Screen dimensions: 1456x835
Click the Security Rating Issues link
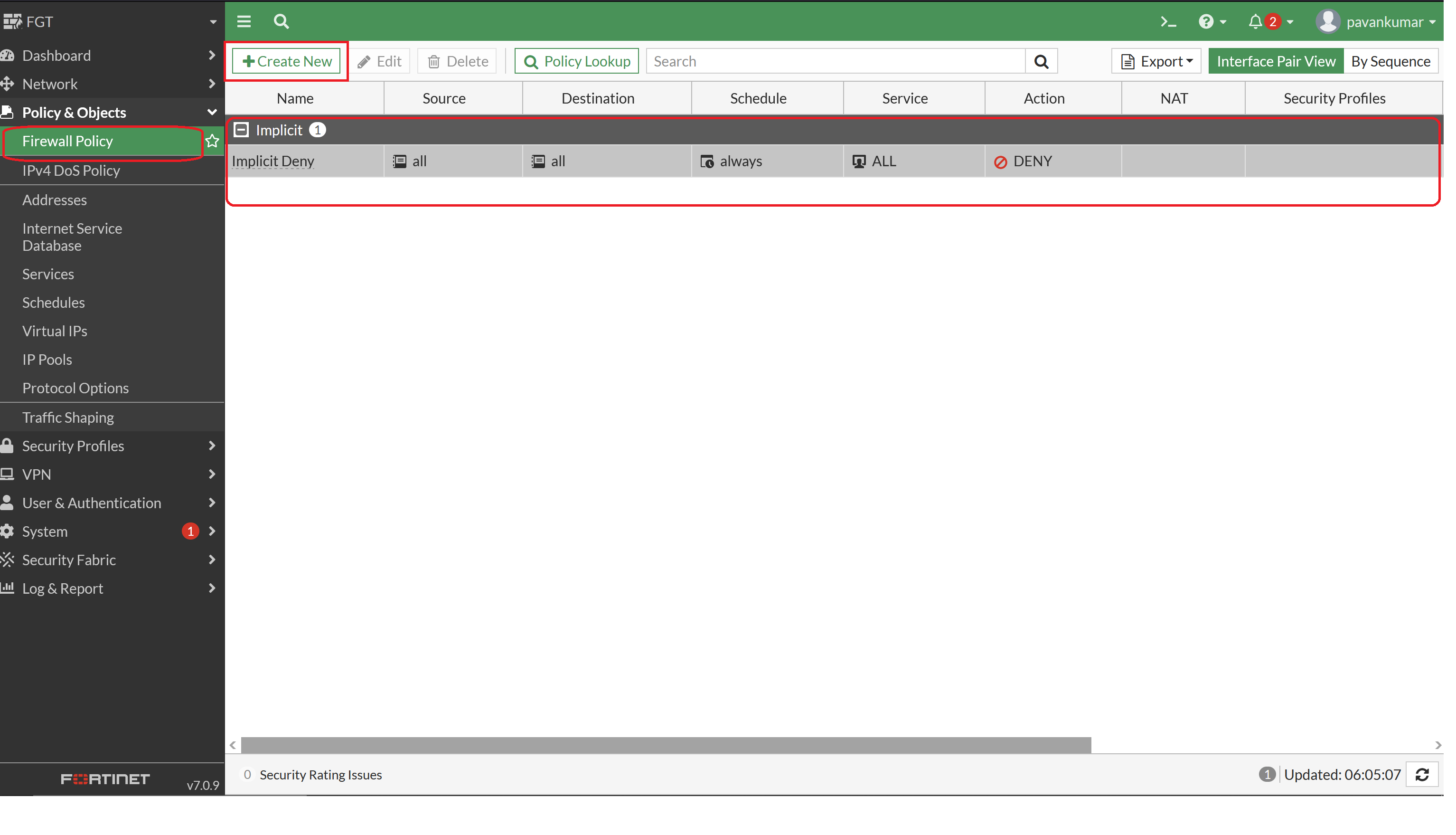click(320, 774)
